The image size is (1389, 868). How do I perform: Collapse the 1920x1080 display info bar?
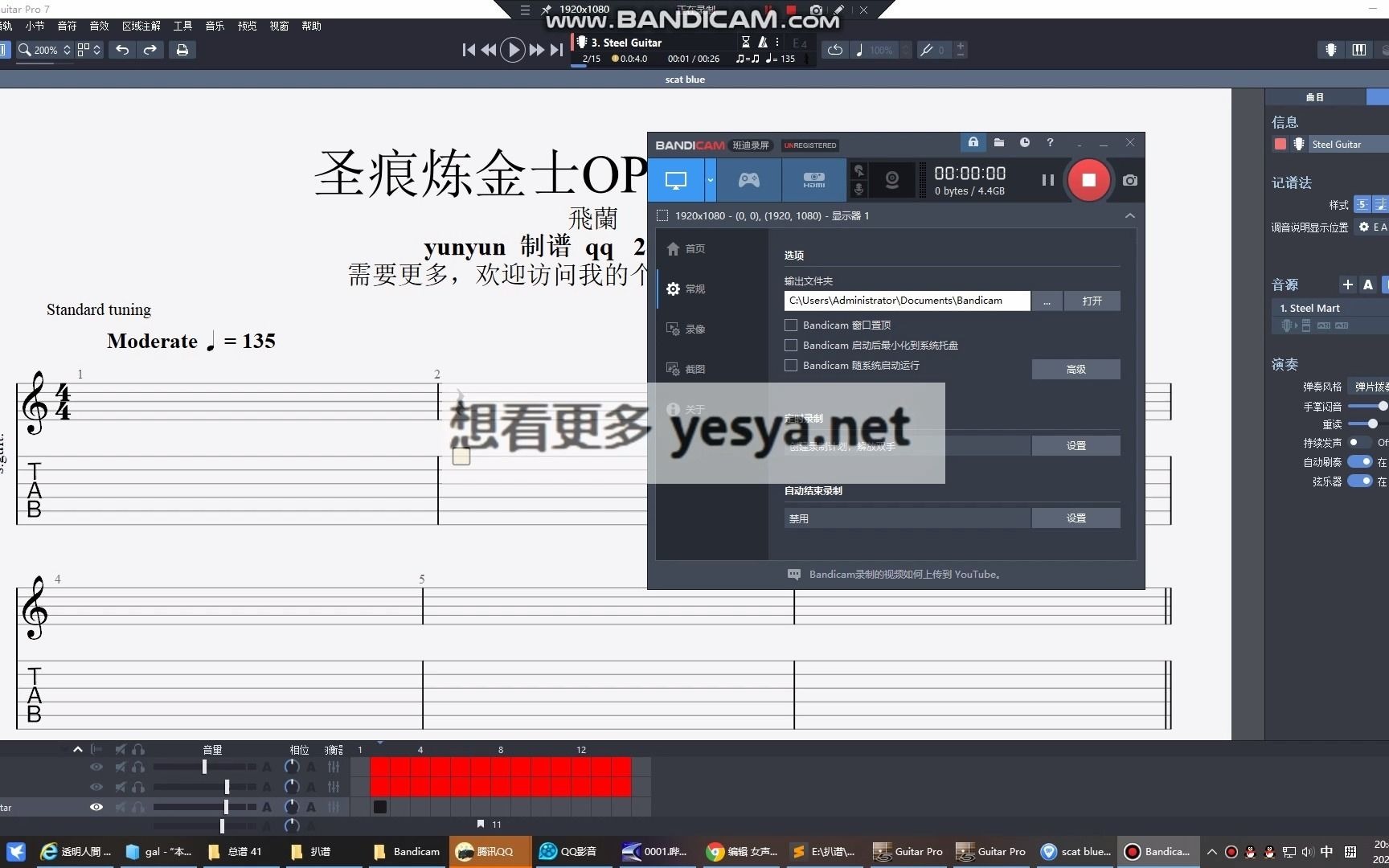point(1129,215)
